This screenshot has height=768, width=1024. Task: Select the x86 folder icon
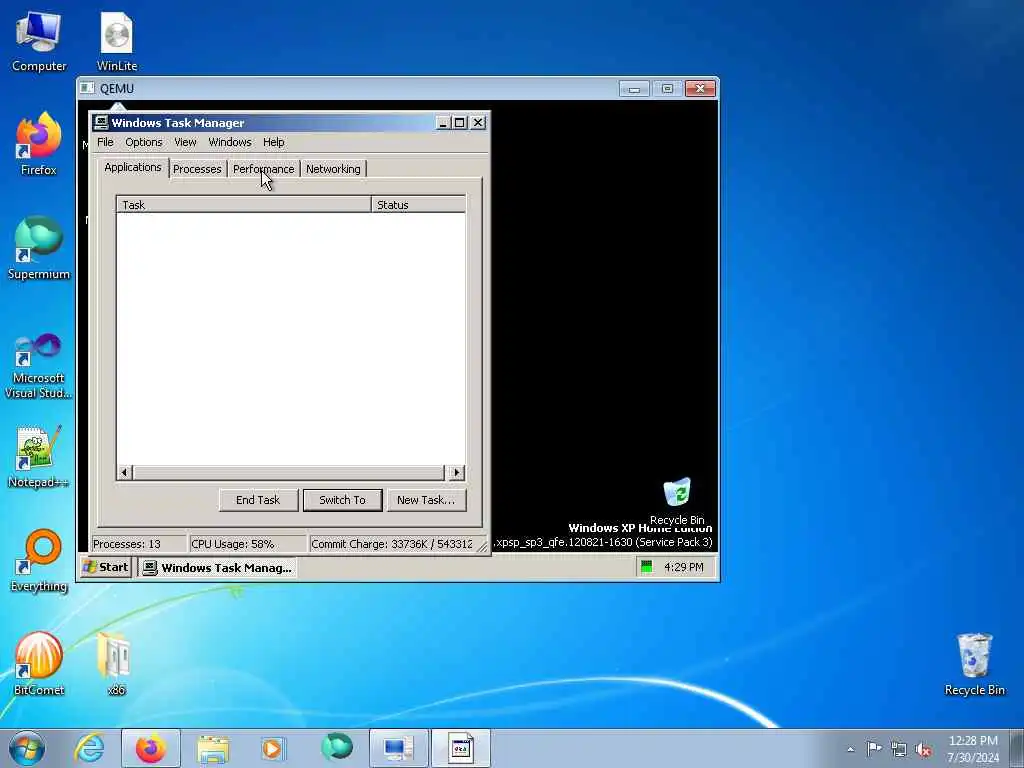coord(116,664)
